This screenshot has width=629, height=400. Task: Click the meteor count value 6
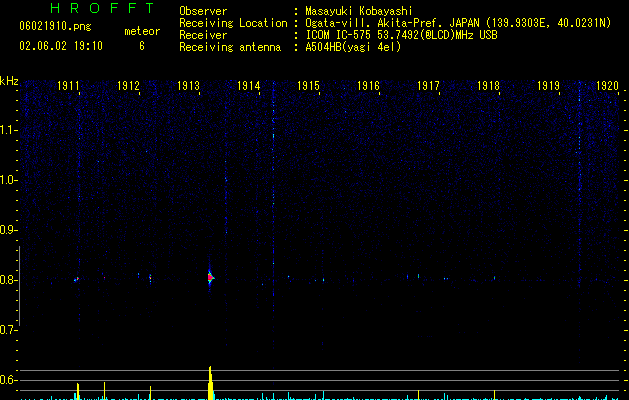pyautogui.click(x=142, y=46)
